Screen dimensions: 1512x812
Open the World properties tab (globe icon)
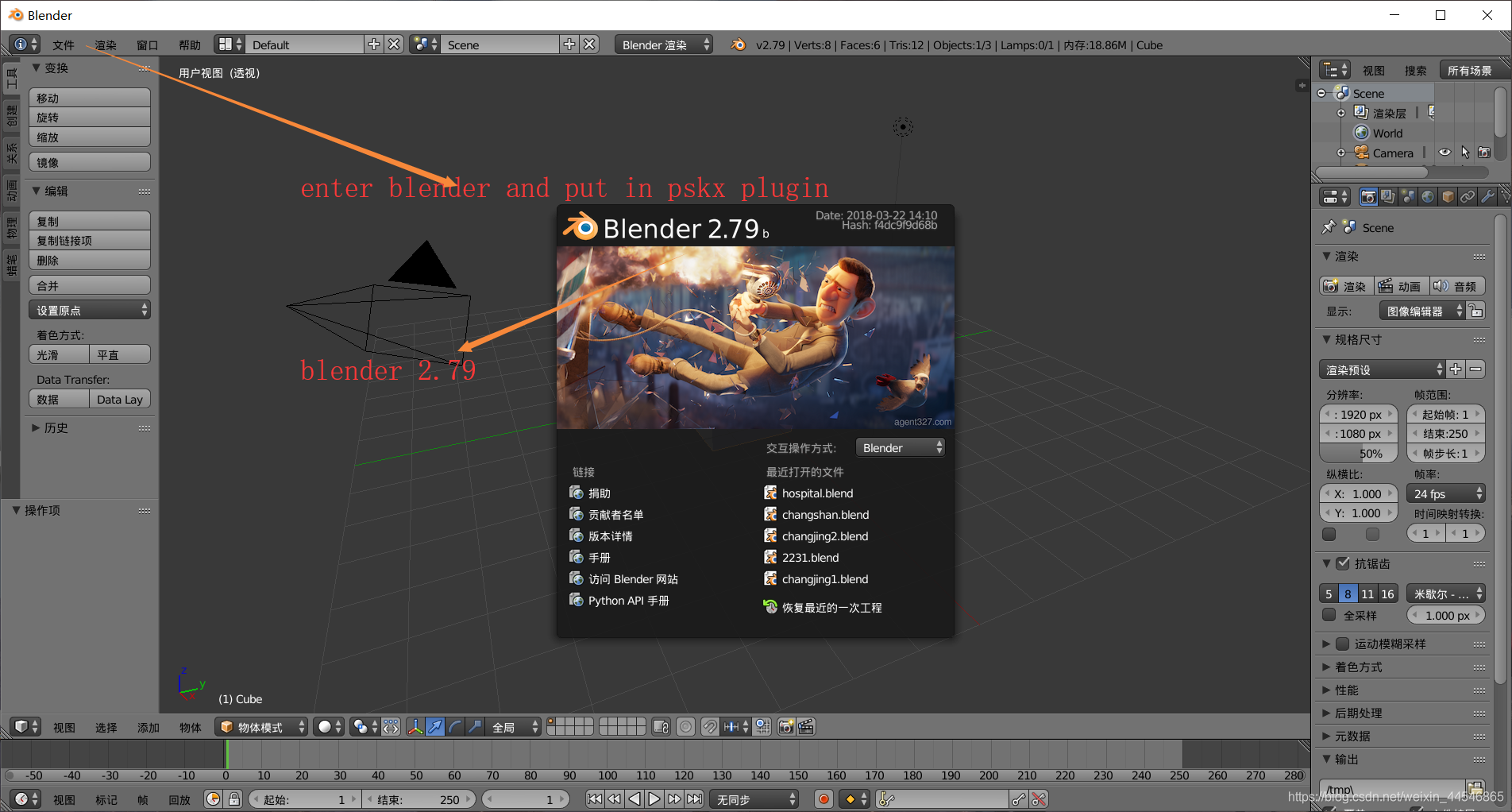[1428, 196]
